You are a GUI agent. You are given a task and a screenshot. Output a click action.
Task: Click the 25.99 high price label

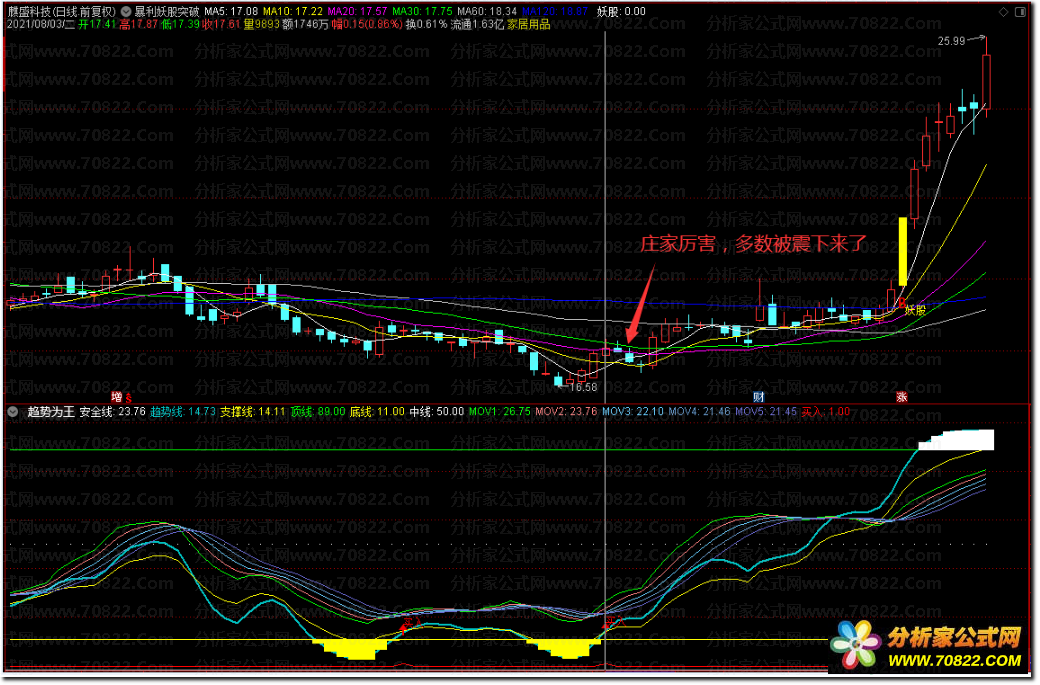[952, 41]
